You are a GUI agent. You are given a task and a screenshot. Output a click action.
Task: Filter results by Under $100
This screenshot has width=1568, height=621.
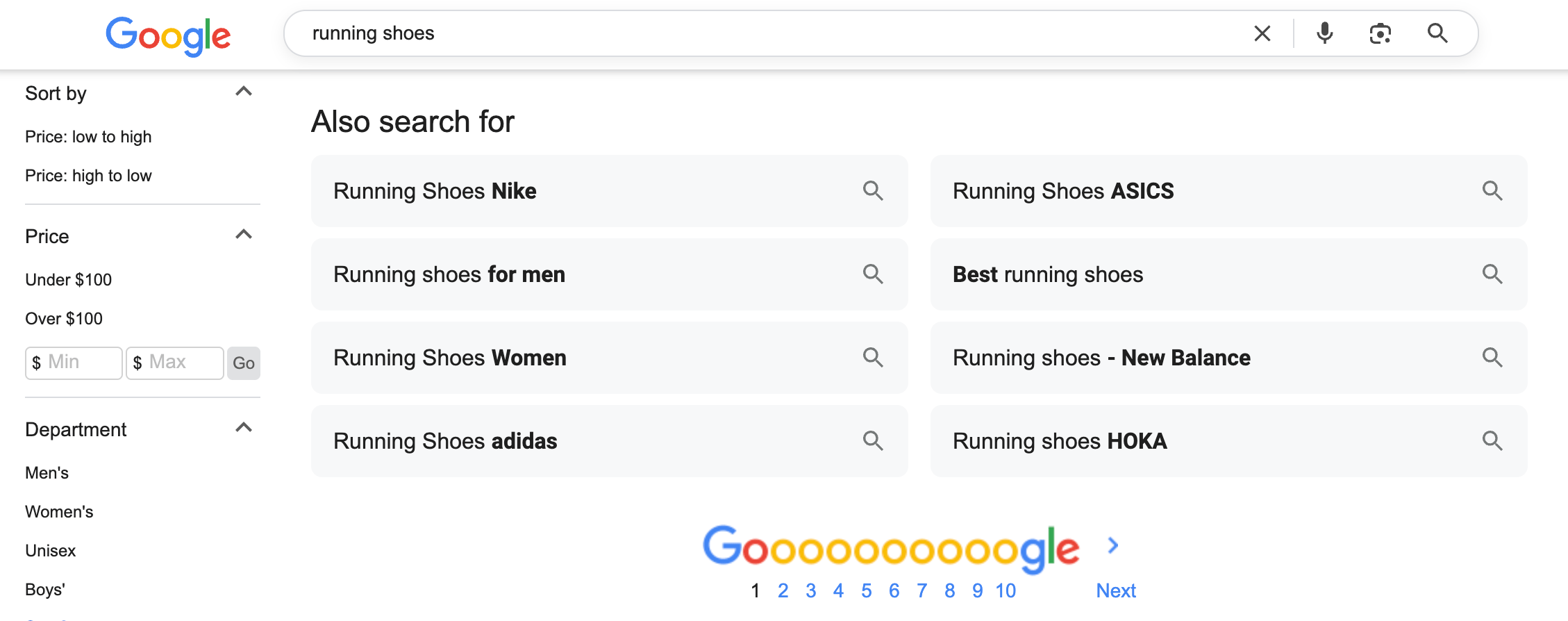point(68,279)
